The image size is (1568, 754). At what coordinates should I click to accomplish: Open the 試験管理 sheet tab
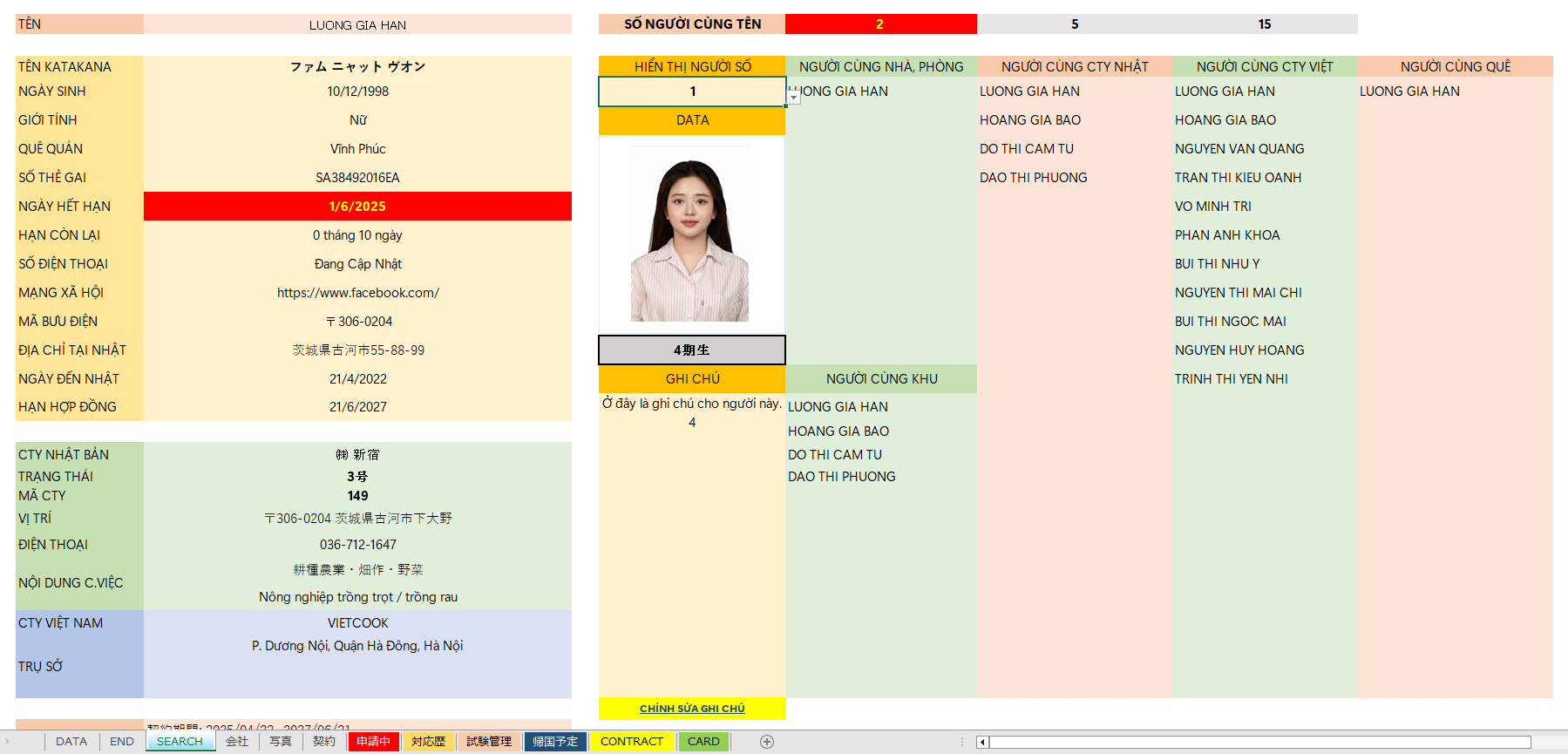(x=489, y=742)
